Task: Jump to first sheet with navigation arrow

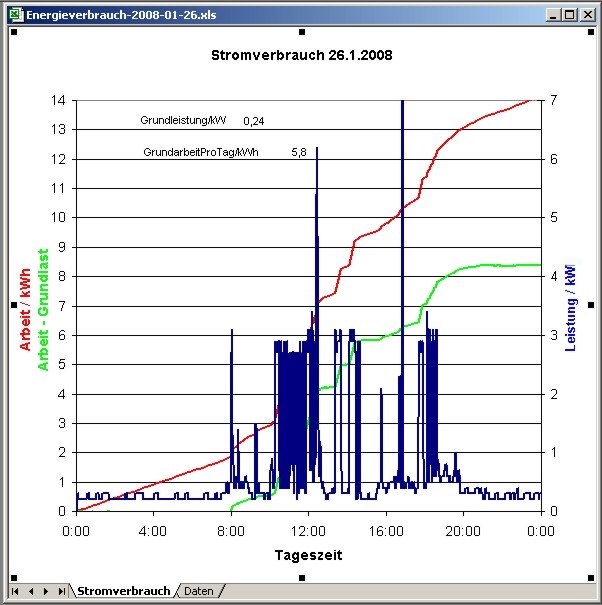Action: pyautogui.click(x=16, y=592)
